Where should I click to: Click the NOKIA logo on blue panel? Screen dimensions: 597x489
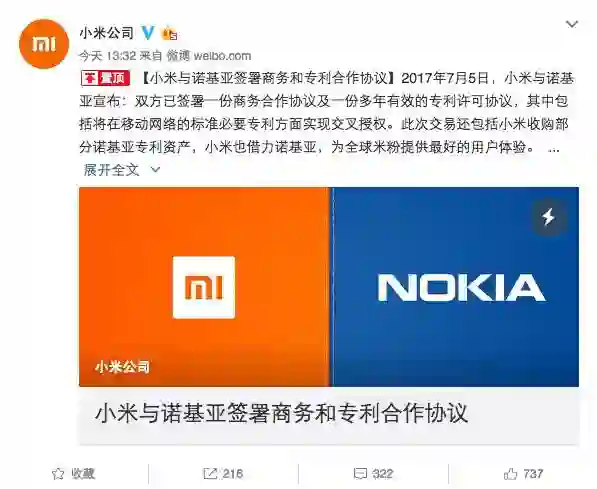point(461,288)
